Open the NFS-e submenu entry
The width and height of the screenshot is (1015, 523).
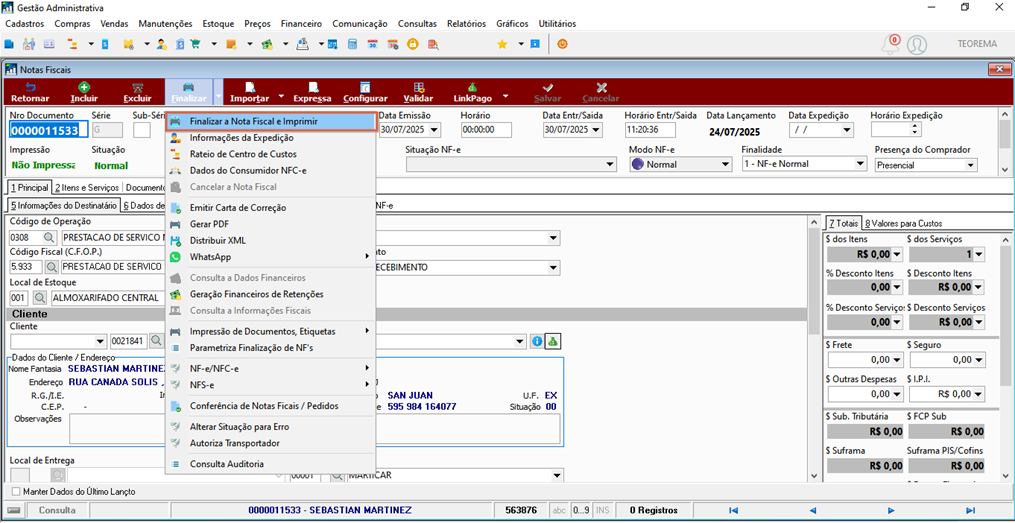271,385
